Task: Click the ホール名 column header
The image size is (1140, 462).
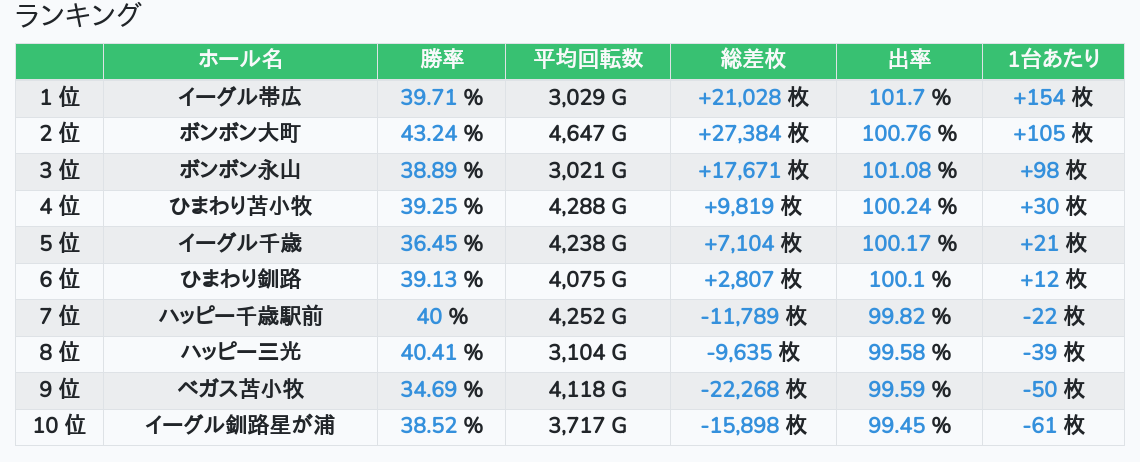Action: pos(240,60)
